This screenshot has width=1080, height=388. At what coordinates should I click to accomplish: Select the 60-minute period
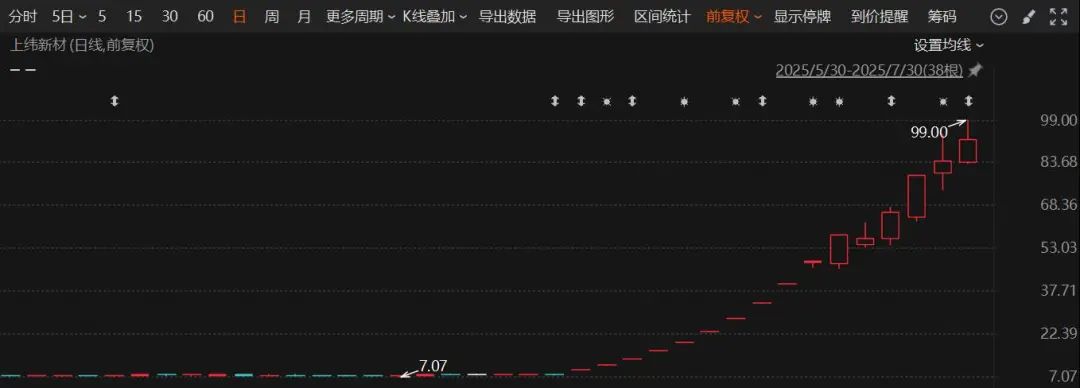[x=205, y=17]
